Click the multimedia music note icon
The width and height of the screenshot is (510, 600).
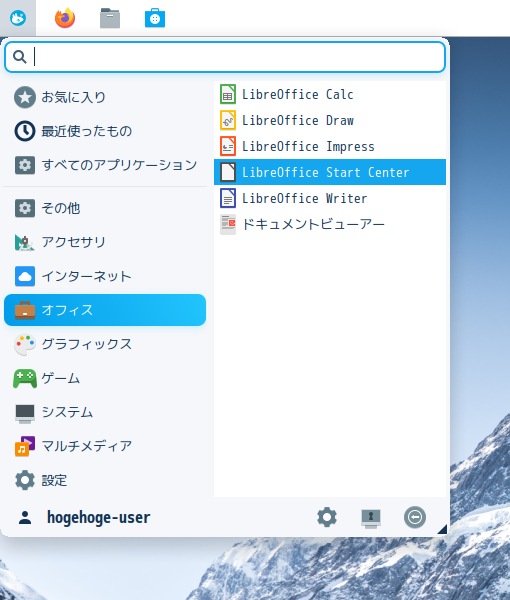click(25, 446)
